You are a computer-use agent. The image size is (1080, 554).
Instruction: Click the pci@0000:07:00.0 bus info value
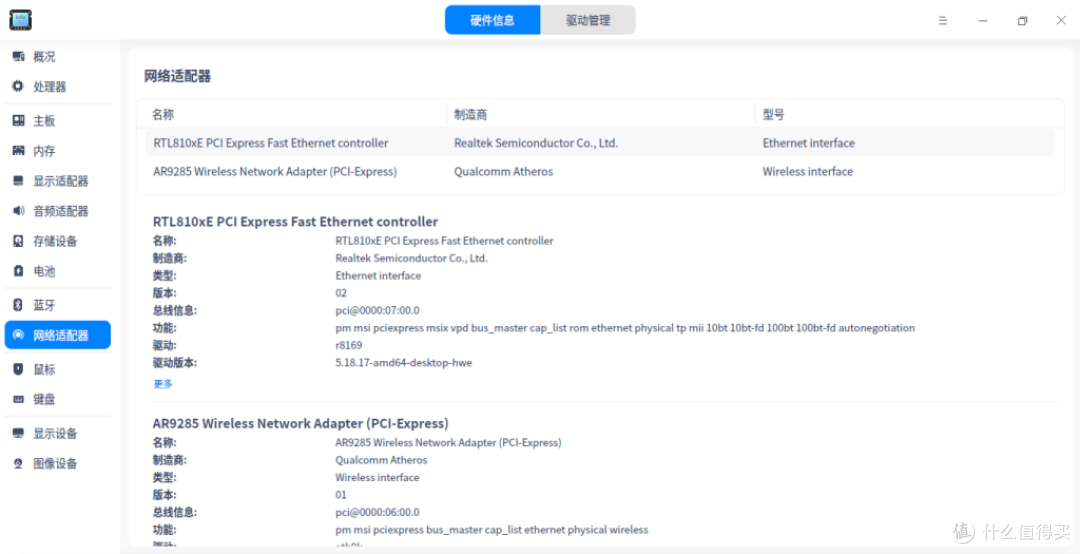point(377,310)
